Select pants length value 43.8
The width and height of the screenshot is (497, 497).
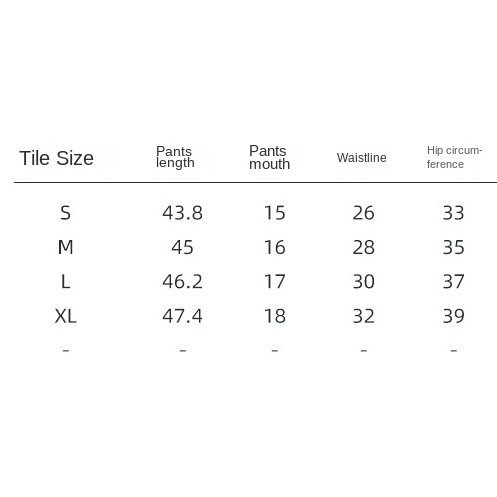182,213
